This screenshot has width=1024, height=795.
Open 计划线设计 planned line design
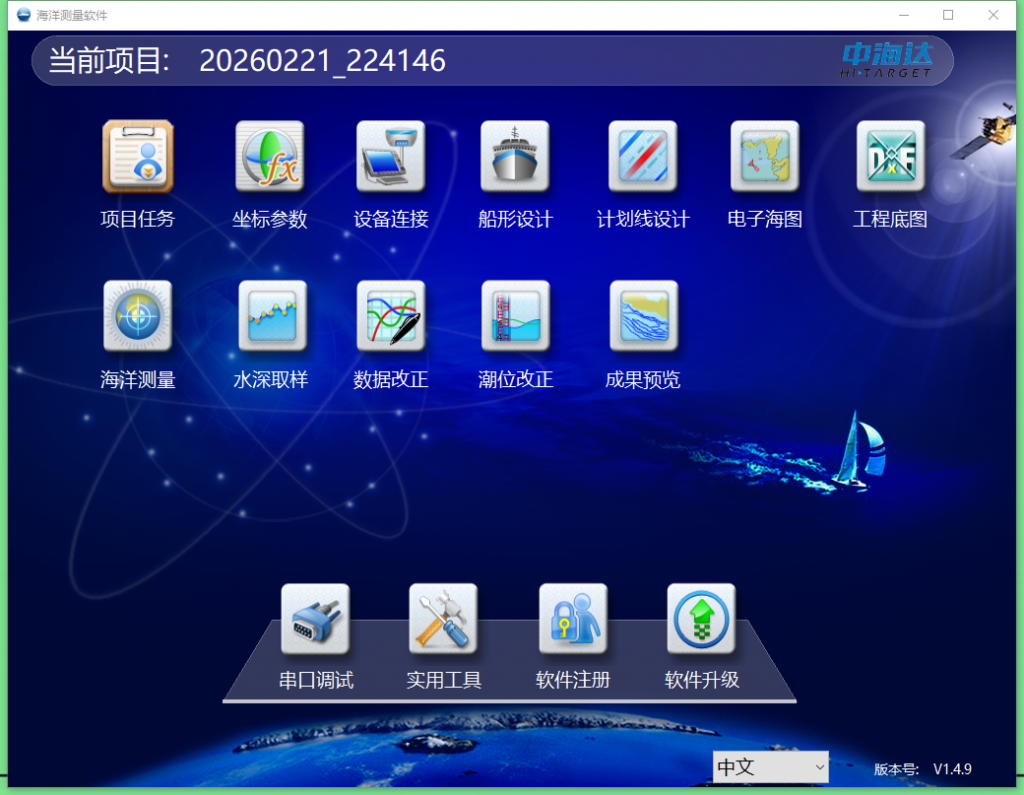[643, 157]
